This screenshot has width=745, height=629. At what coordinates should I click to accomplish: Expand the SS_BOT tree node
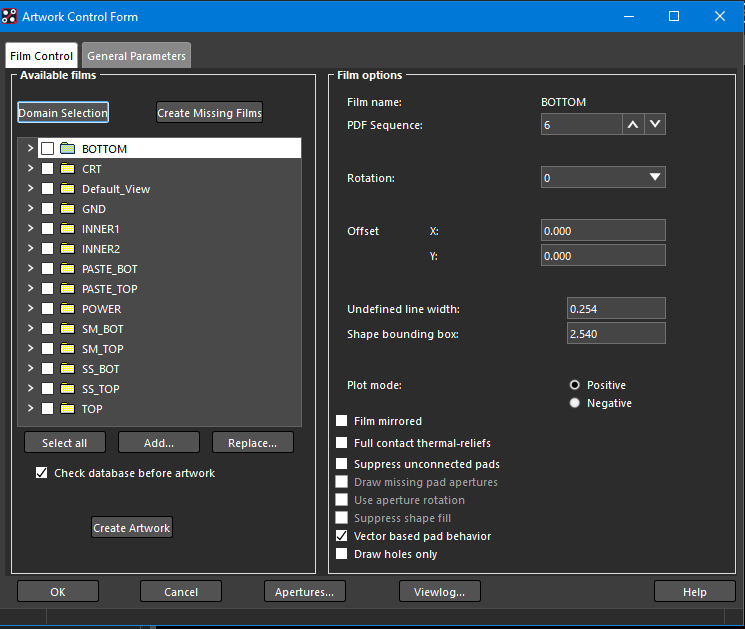click(x=30, y=368)
